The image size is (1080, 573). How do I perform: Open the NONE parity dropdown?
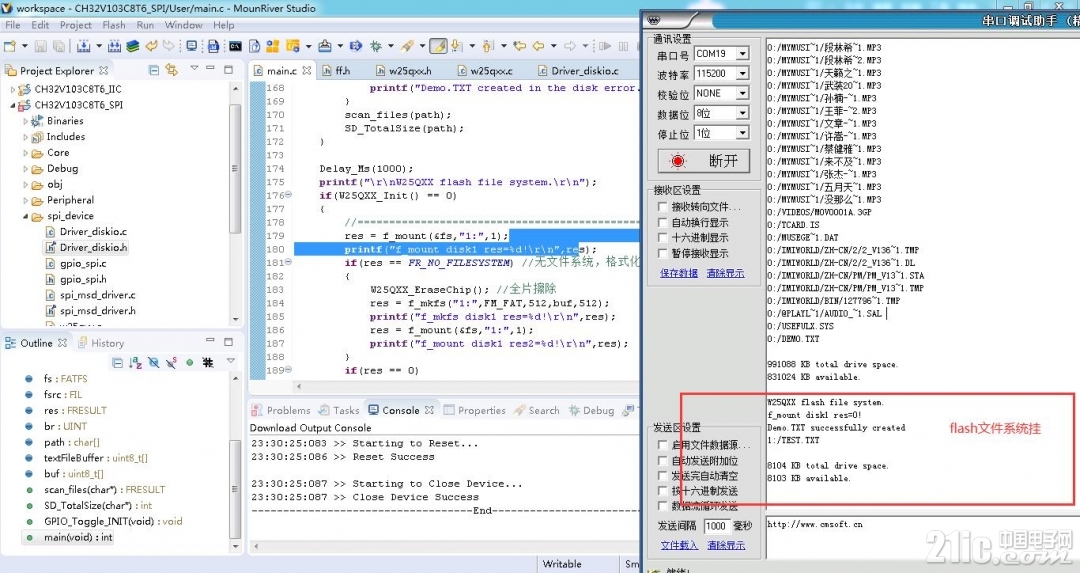pyautogui.click(x=742, y=93)
